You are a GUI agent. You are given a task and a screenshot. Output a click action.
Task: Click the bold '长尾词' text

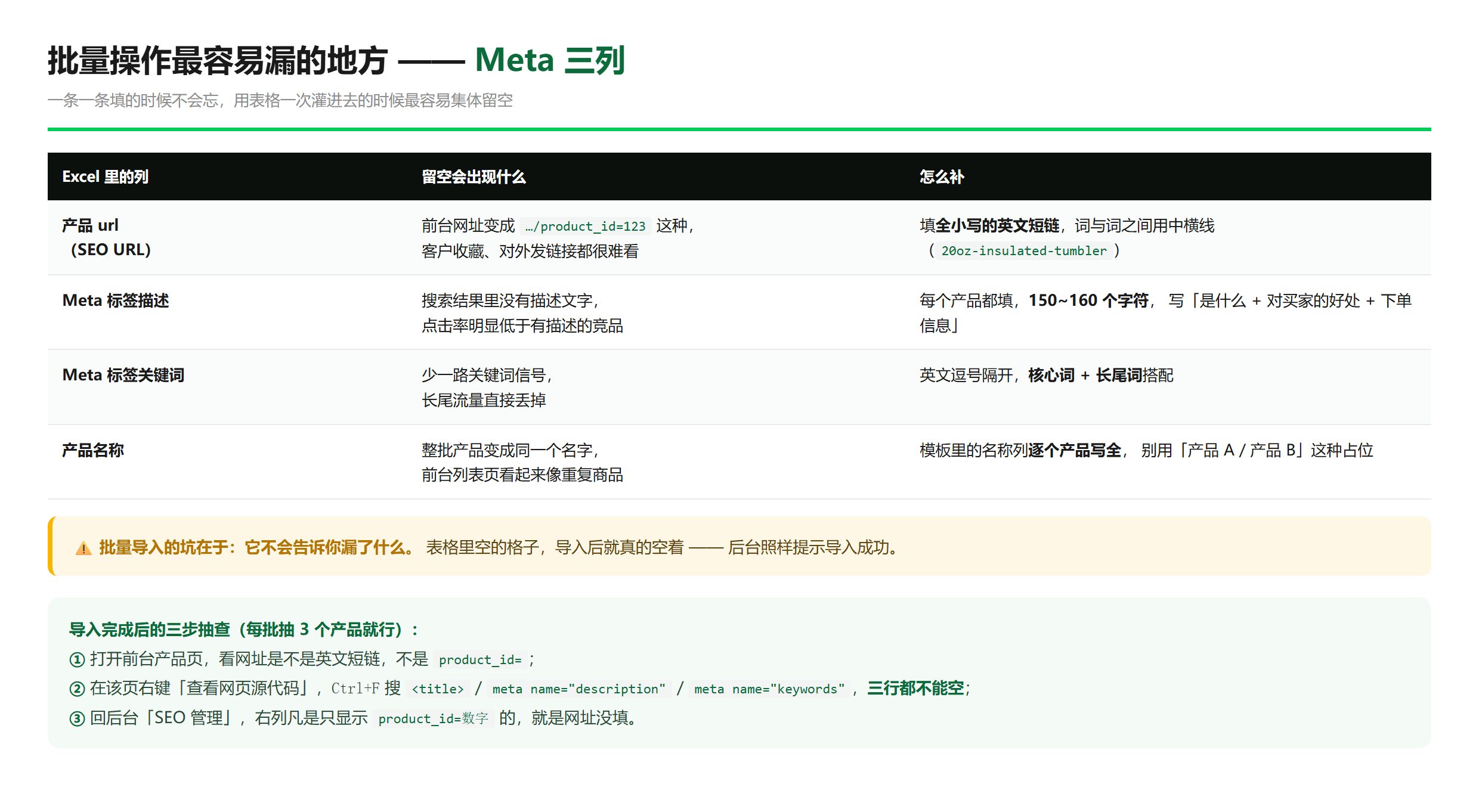(x=1119, y=375)
